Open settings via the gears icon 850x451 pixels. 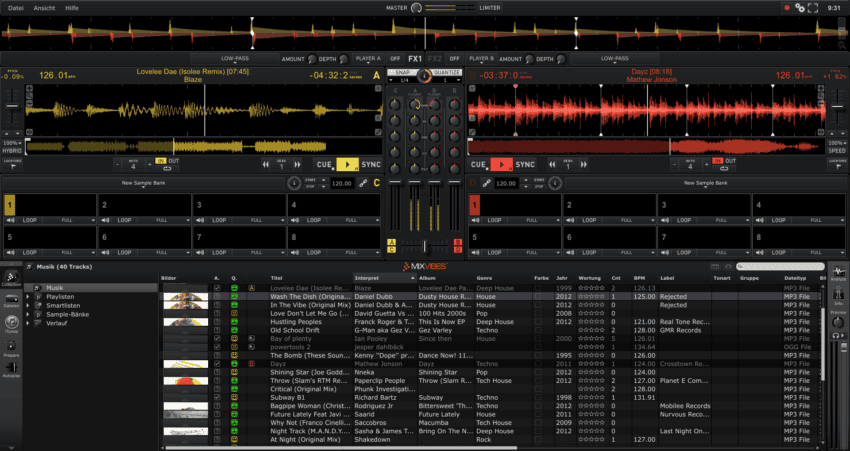(x=800, y=8)
